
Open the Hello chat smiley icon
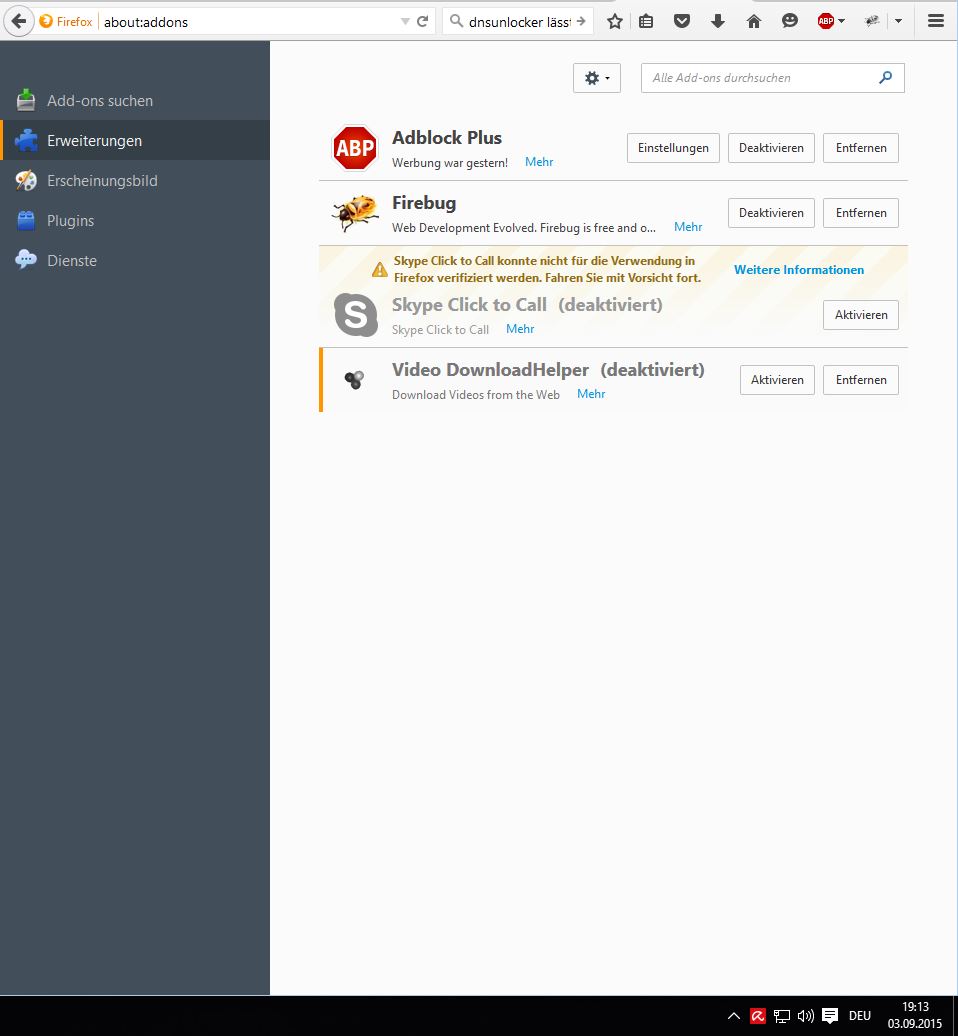(x=790, y=22)
